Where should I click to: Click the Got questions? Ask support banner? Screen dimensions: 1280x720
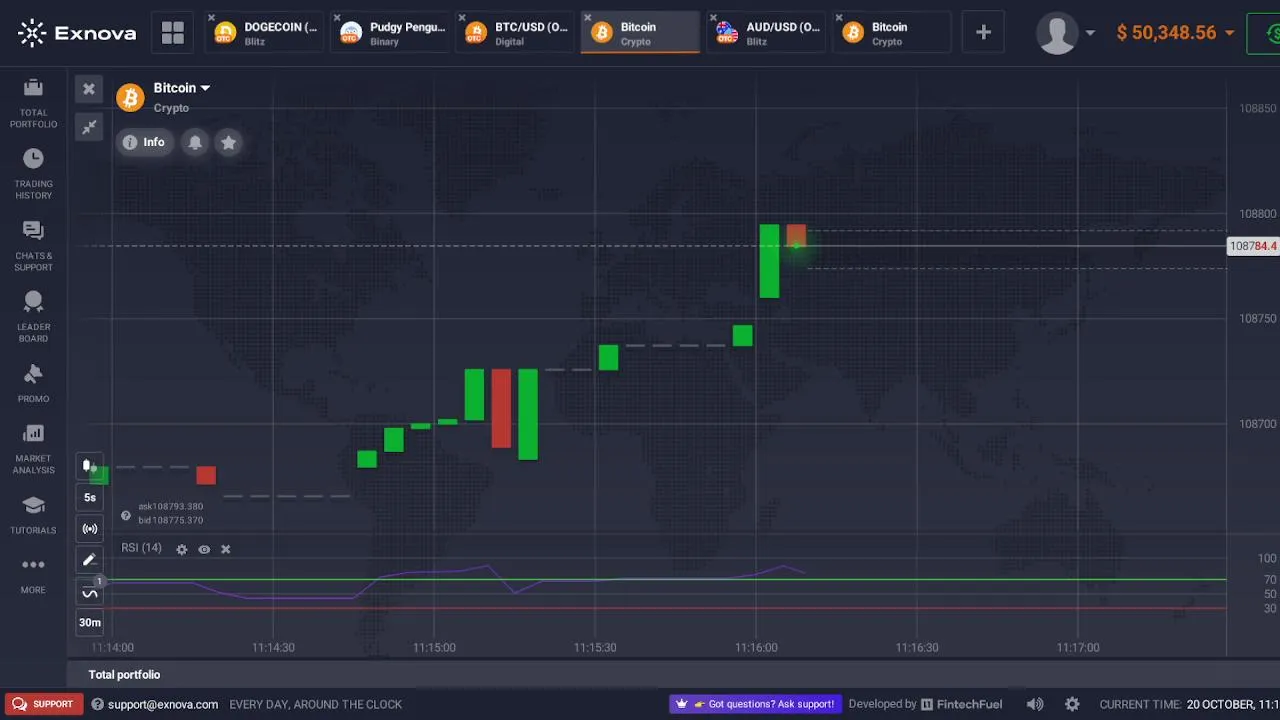point(756,704)
